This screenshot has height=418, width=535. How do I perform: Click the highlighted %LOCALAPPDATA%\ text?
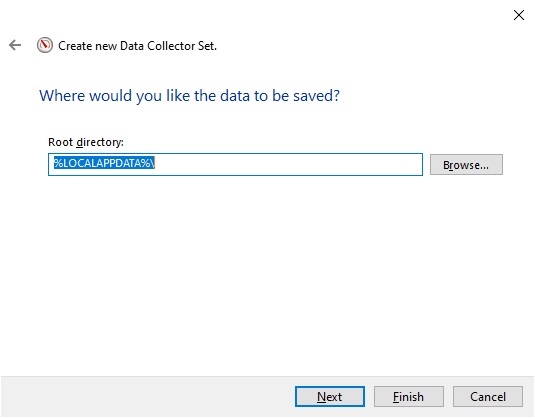pyautogui.click(x=104, y=163)
